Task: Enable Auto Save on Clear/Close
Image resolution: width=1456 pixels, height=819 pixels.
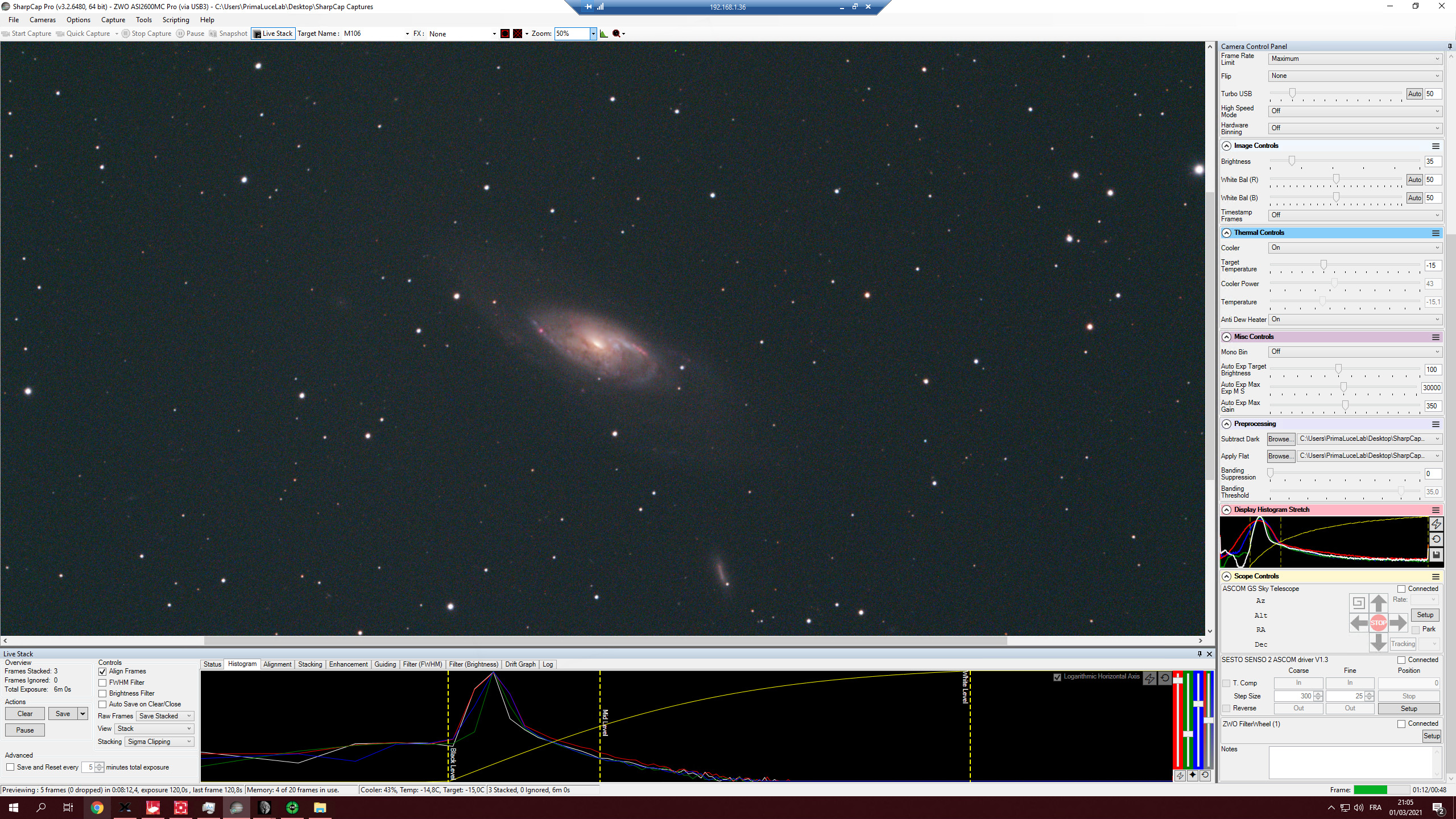Action: (102, 704)
